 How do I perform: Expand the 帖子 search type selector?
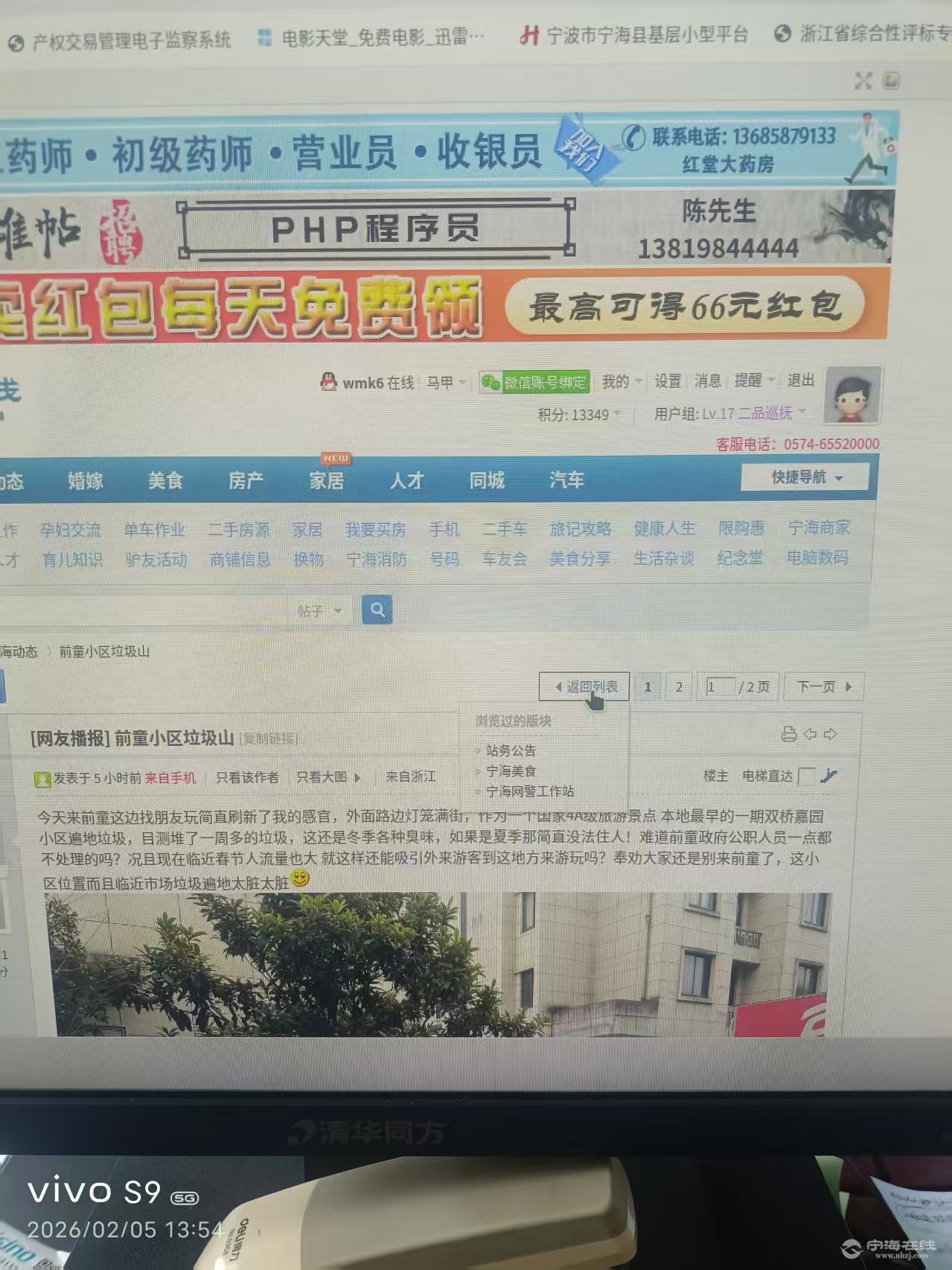point(319,611)
